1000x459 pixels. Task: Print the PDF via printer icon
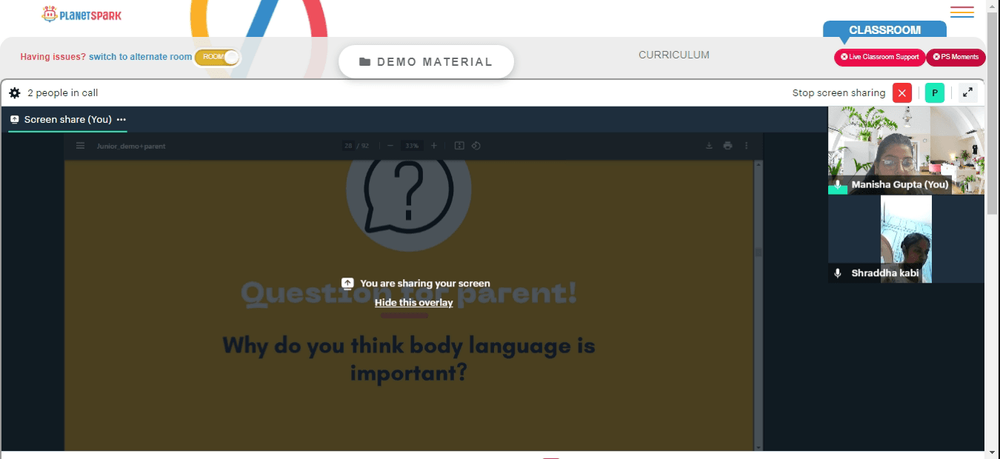728,146
